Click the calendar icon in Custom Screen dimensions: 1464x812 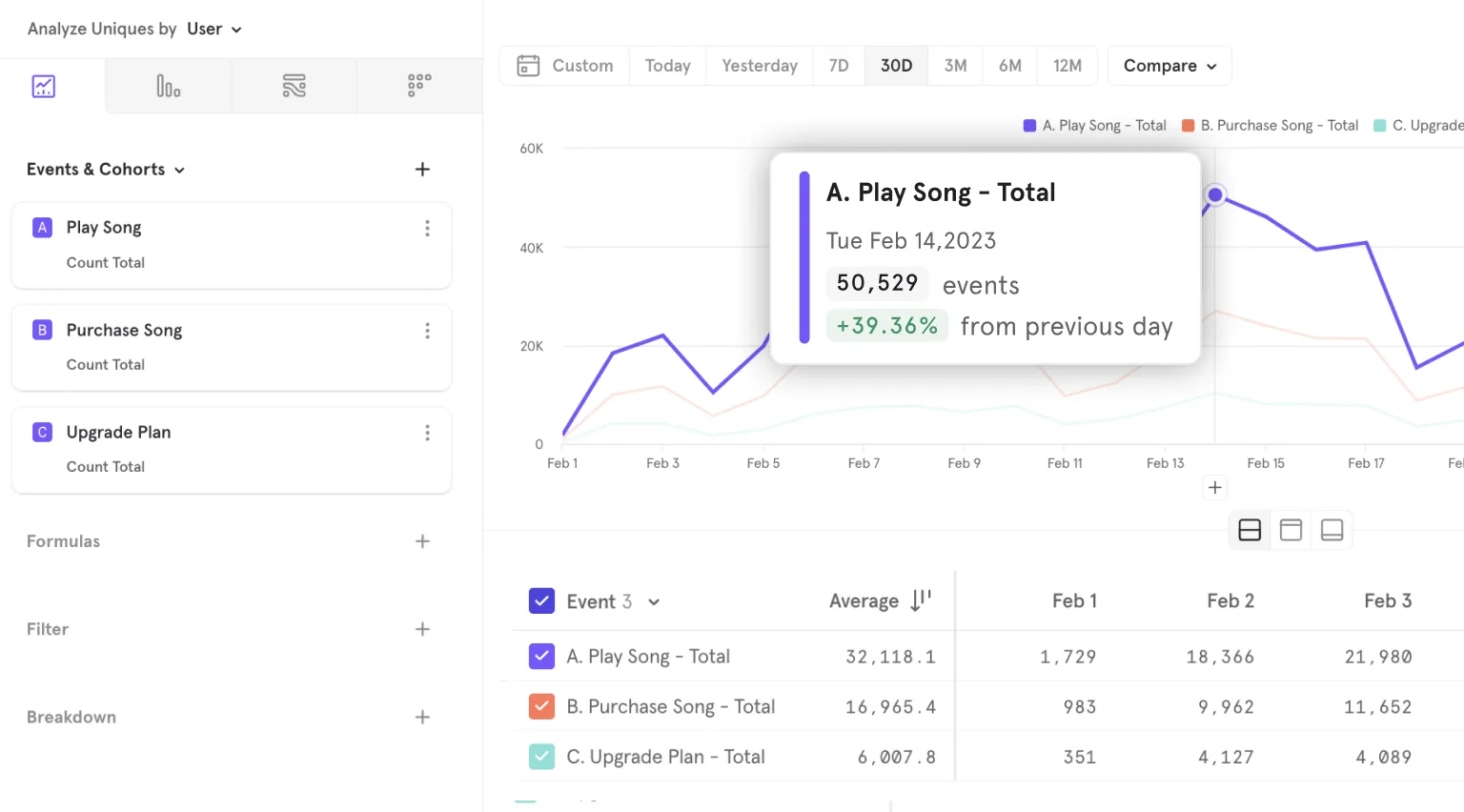[x=528, y=66]
